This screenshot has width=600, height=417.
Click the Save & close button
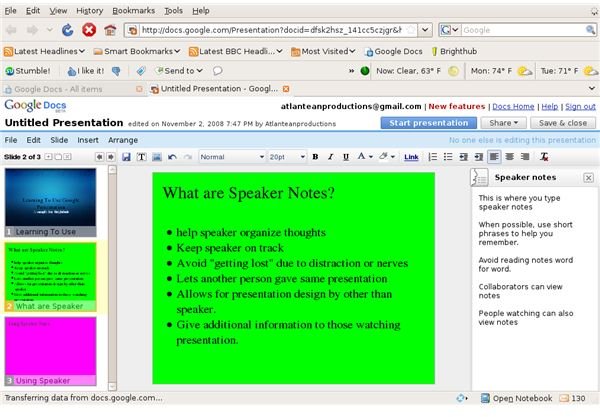point(563,123)
